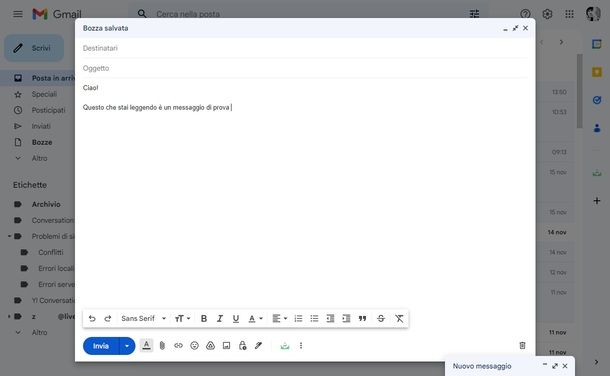
Task: Click the Destinatari recipients field
Action: [x=305, y=48]
